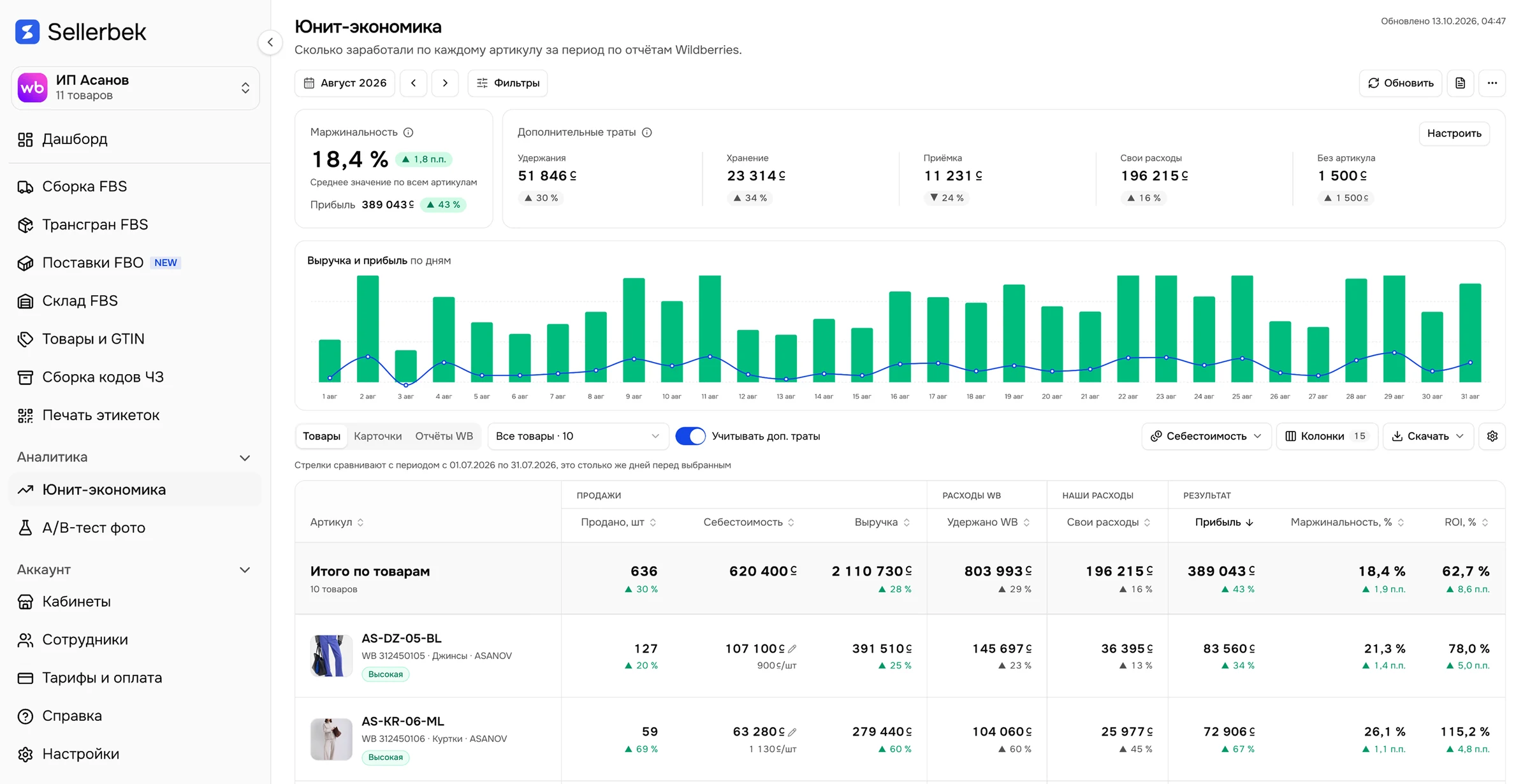This screenshot has width=1530, height=784.
Task: Click the AS-DZ-05-BL product thumbnail
Action: tap(331, 656)
